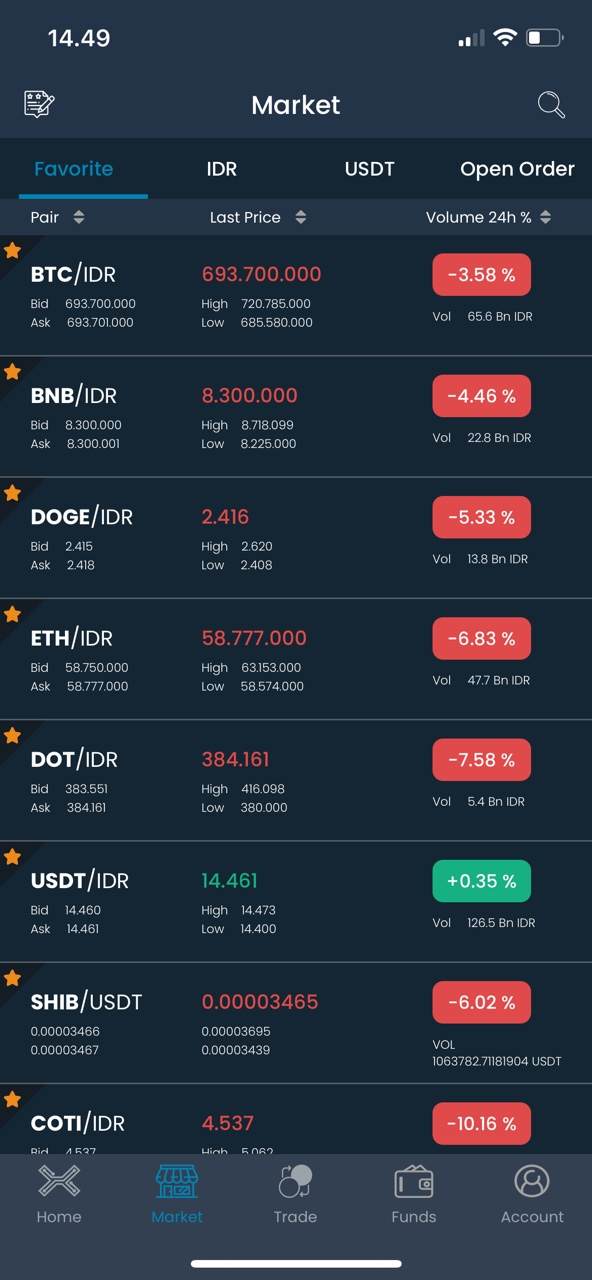
Task: Tap the green +0.35 % USDT badge
Action: [x=481, y=881]
